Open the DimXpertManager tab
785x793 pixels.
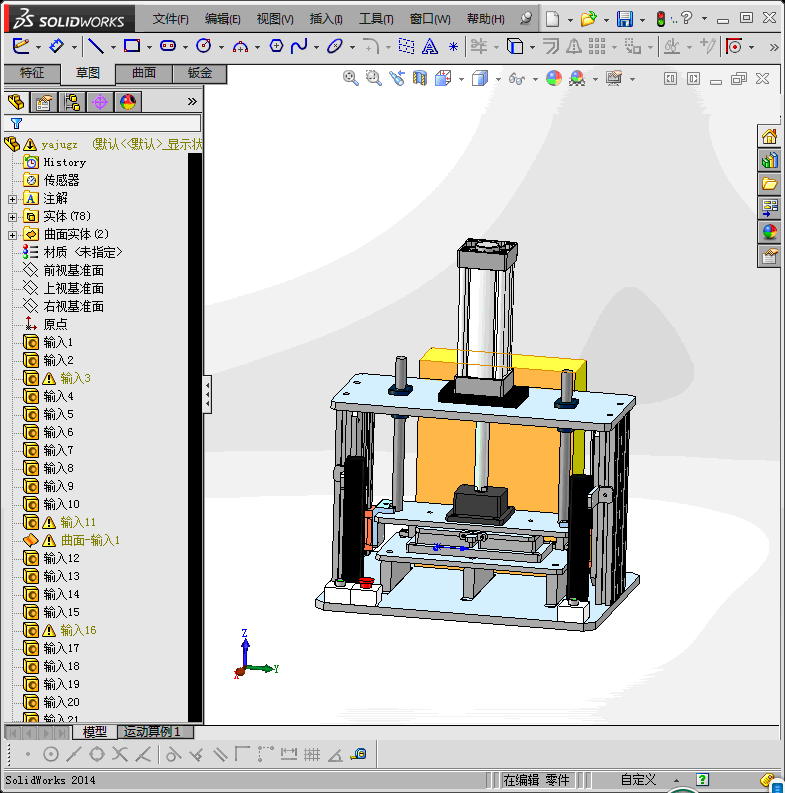[100, 102]
